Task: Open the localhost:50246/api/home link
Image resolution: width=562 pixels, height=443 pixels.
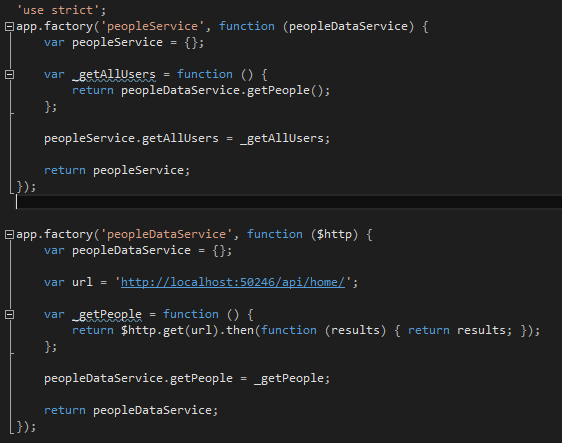Action: point(233,282)
